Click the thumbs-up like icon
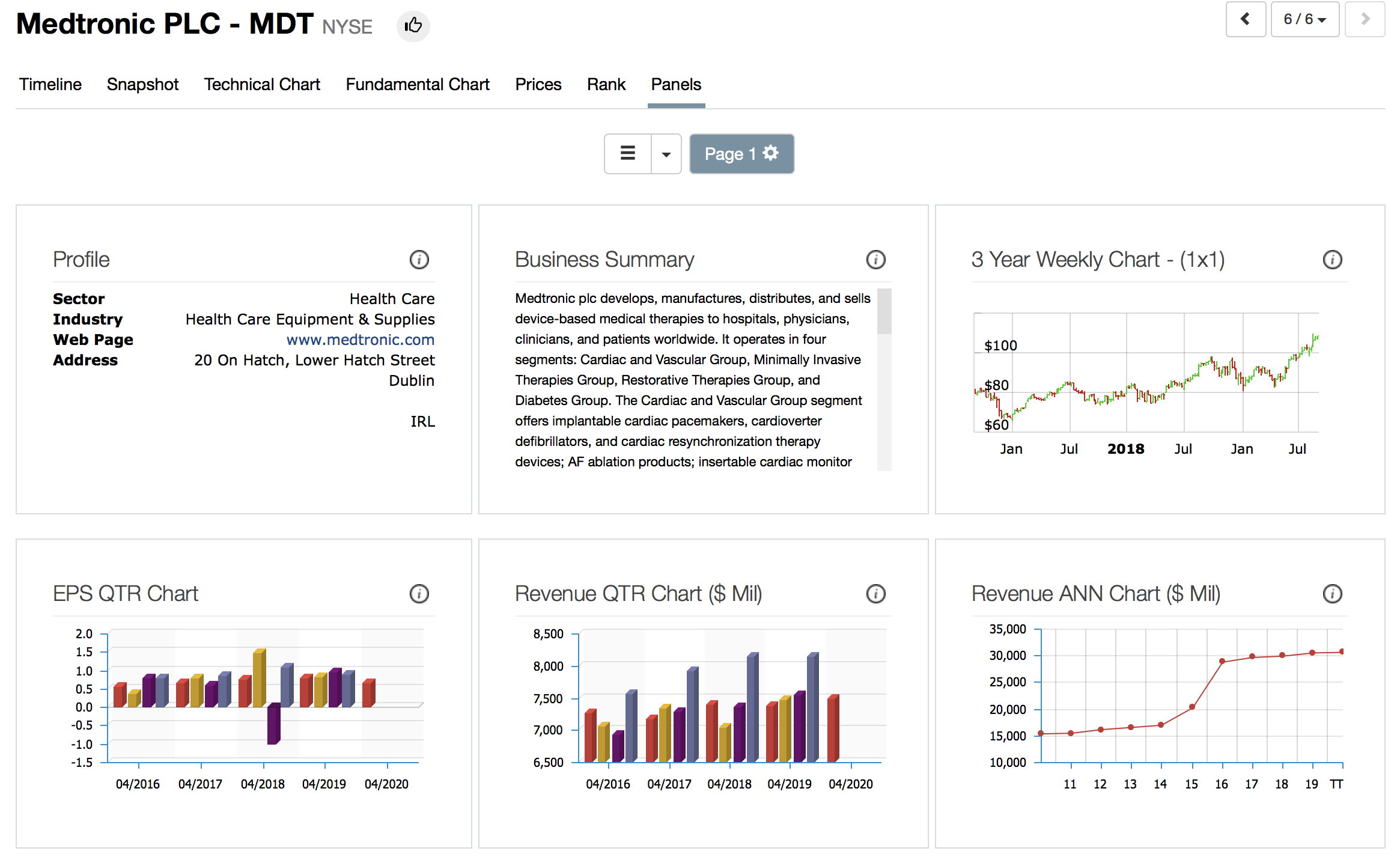This screenshot has width=1400, height=857. point(413,26)
